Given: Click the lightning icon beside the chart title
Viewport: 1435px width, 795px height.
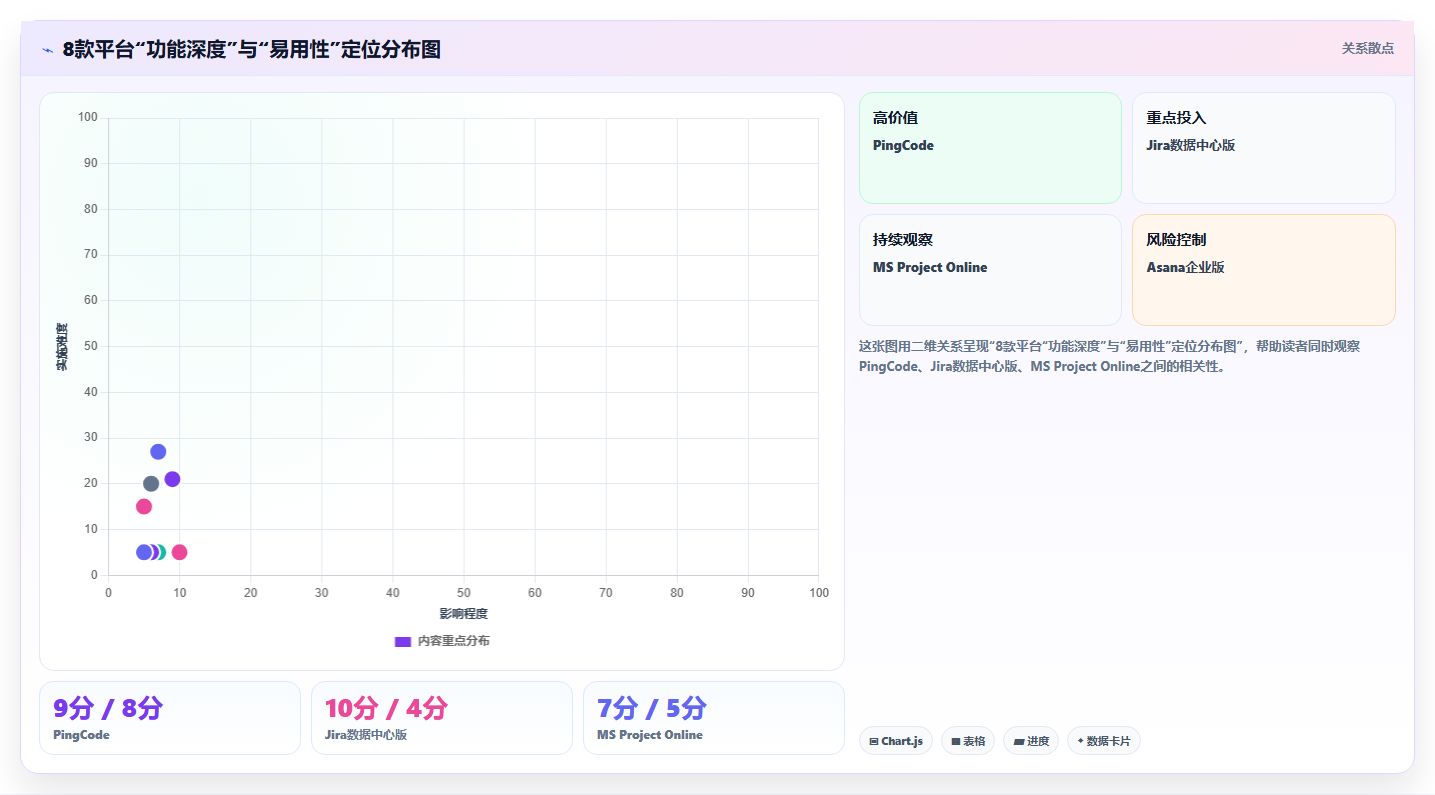Looking at the screenshot, I should [47, 50].
